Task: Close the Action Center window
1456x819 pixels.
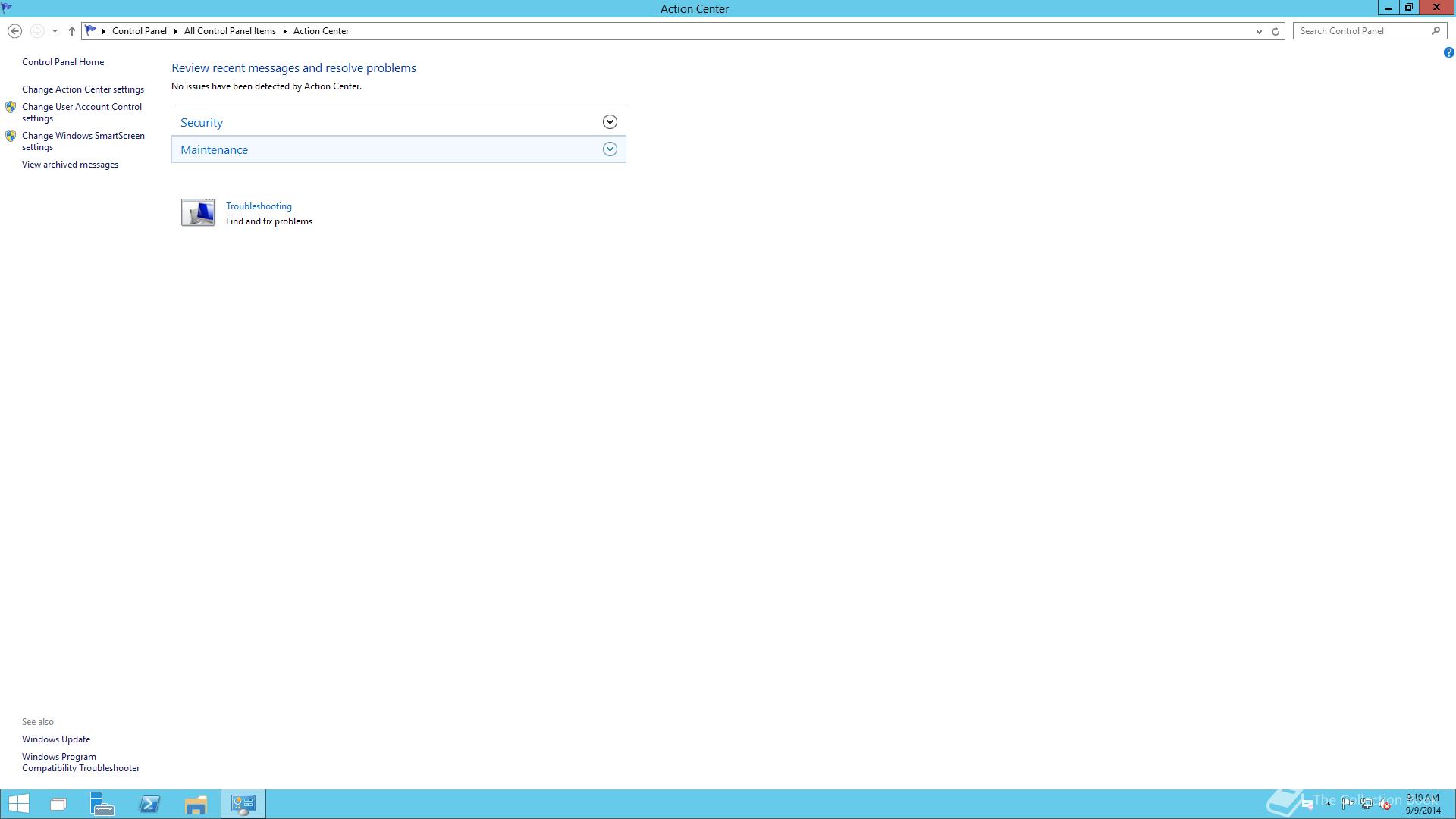Action: (x=1436, y=8)
